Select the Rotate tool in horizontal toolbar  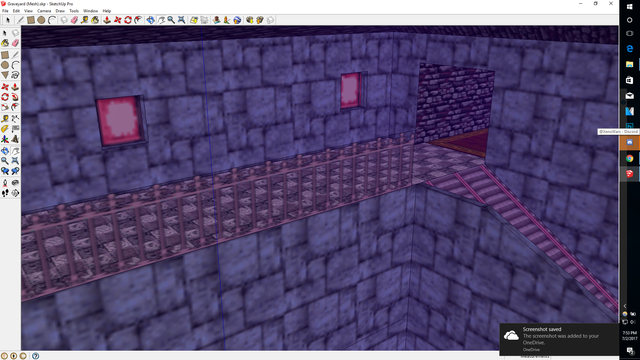click(x=128, y=20)
